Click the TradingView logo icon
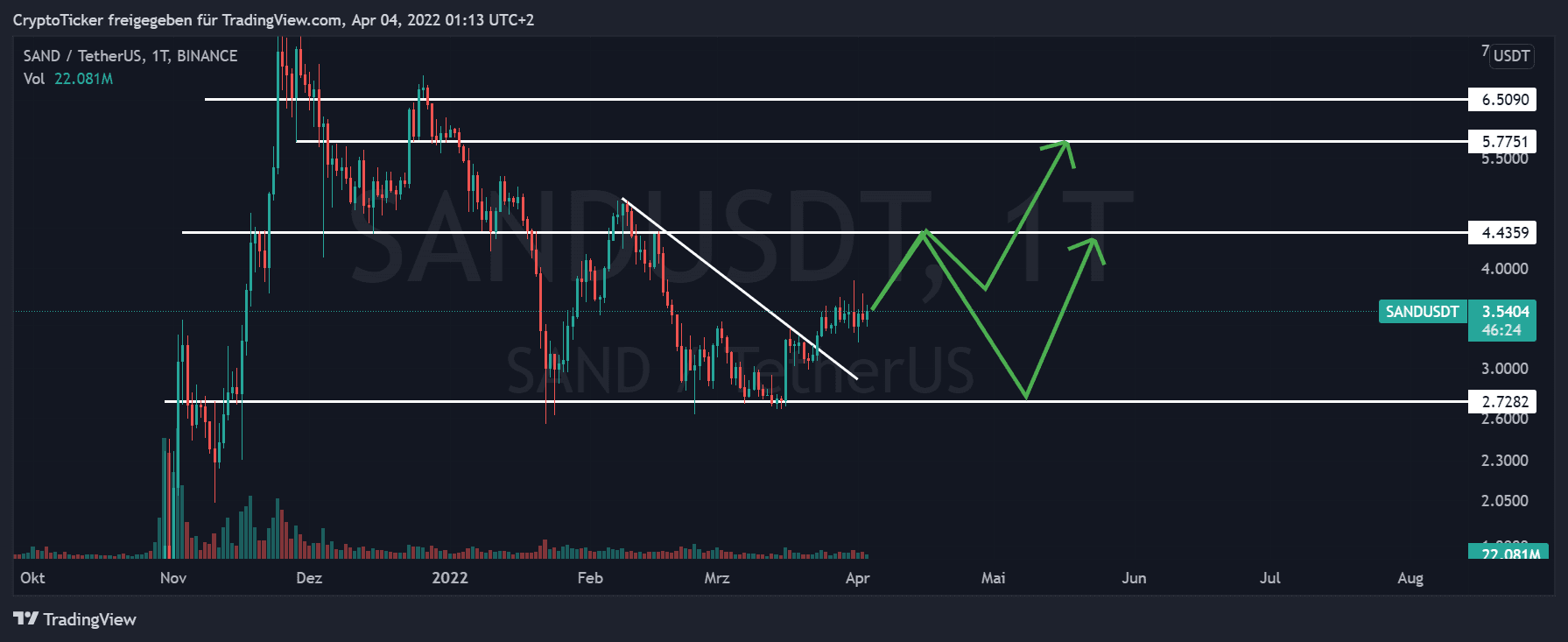The width and height of the screenshot is (1568, 642). 25,619
